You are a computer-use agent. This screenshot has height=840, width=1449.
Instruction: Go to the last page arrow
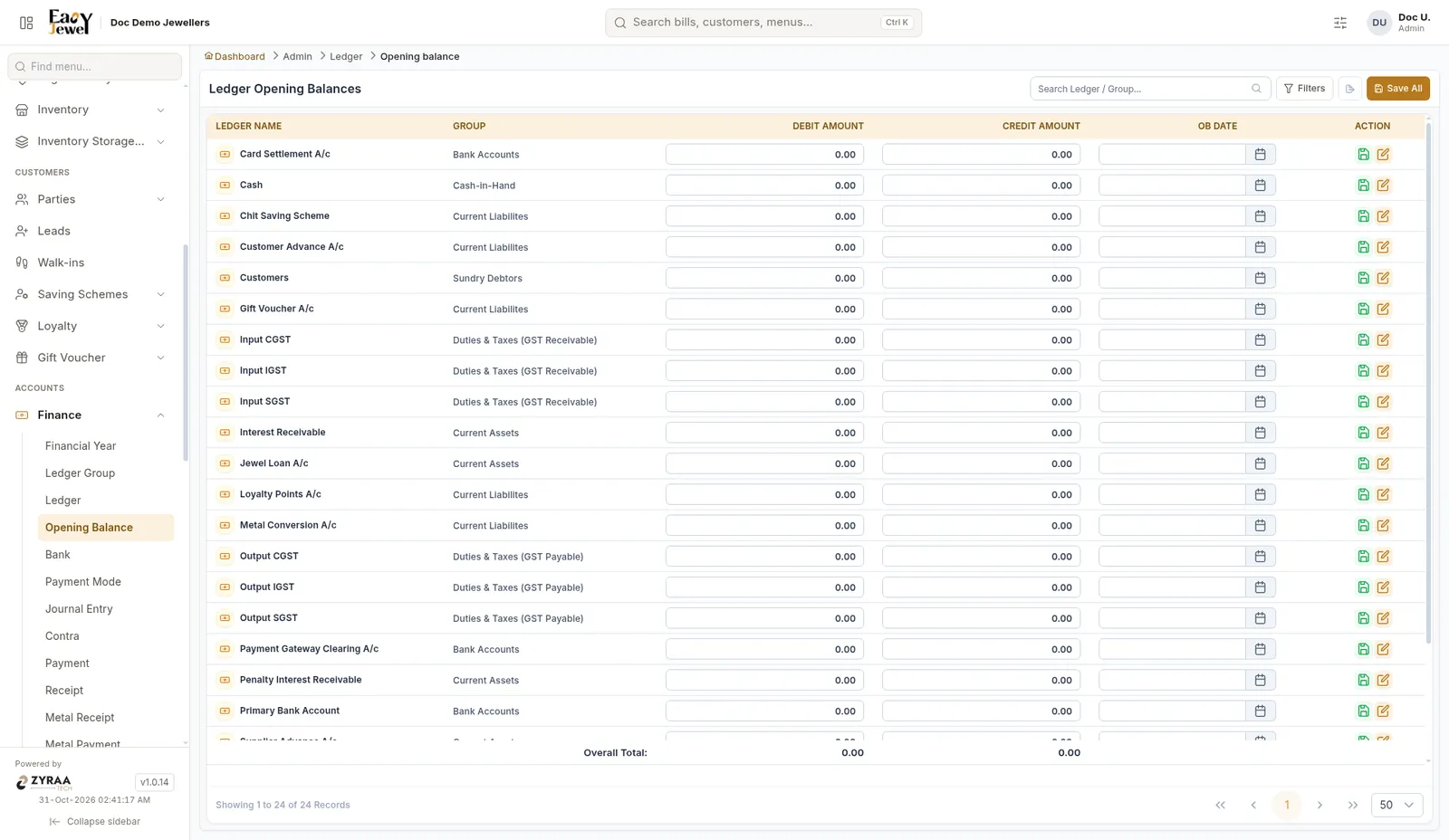(1353, 806)
